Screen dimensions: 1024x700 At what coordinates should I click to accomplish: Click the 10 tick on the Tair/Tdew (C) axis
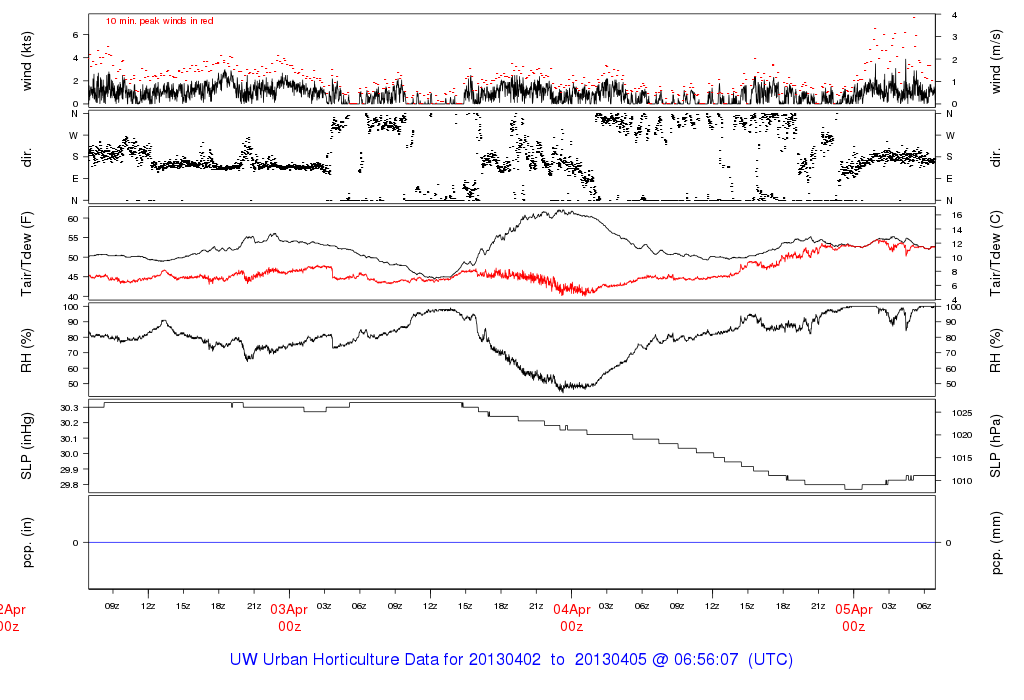(x=957, y=259)
